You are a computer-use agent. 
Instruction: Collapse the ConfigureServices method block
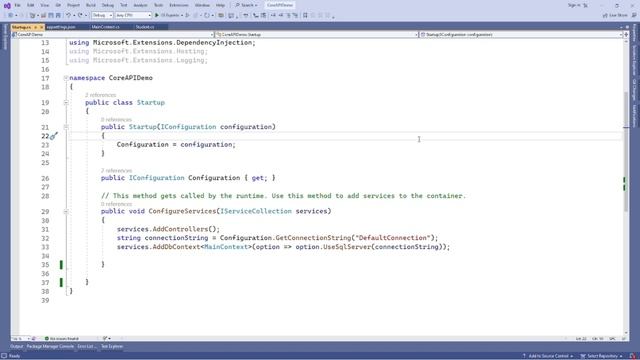point(66,211)
